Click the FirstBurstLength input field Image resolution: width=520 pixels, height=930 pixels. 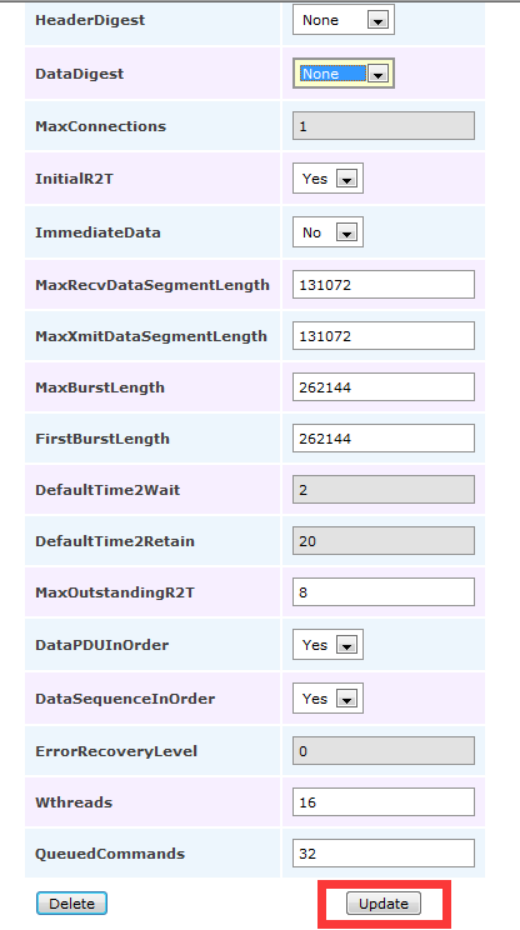384,438
